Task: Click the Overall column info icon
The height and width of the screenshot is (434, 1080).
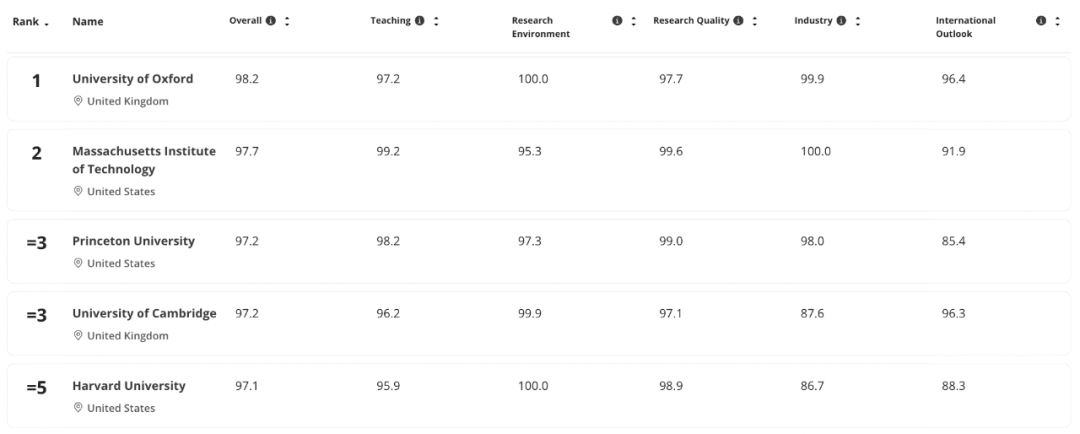Action: pos(272,21)
